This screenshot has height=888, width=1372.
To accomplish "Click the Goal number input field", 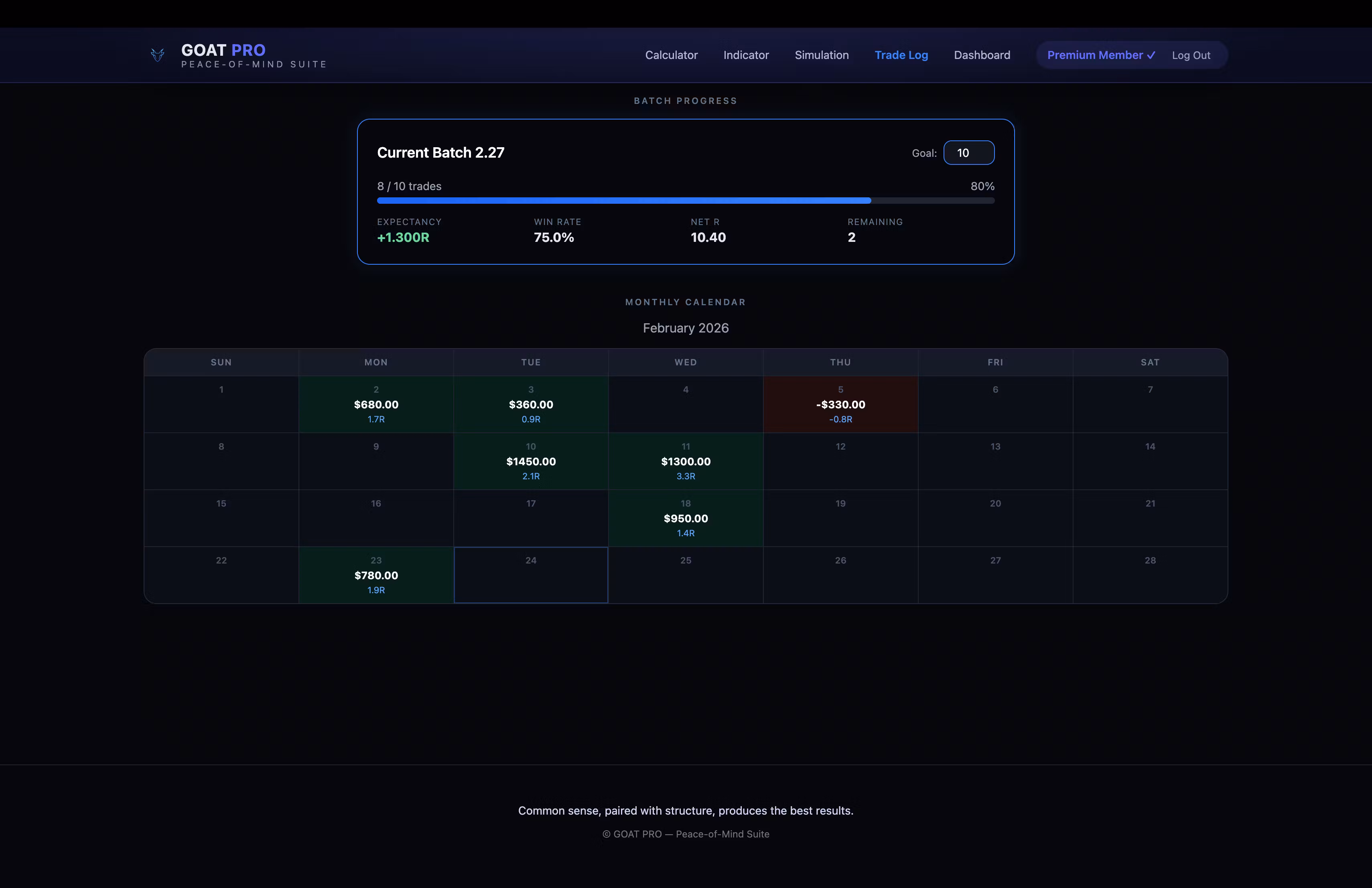I will pos(968,153).
